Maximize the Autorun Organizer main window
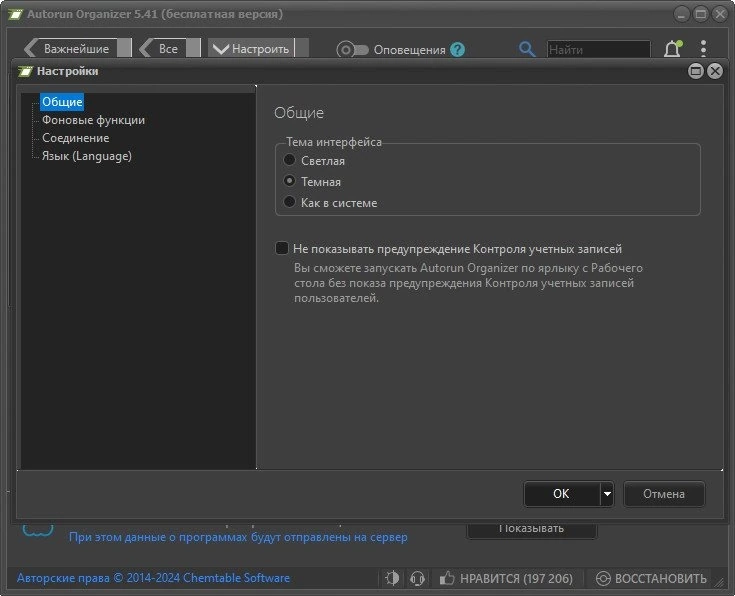This screenshot has width=735, height=596. click(701, 14)
